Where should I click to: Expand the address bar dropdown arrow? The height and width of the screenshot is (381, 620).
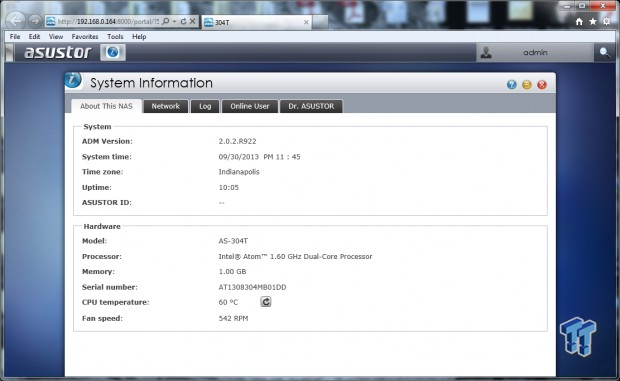click(174, 21)
